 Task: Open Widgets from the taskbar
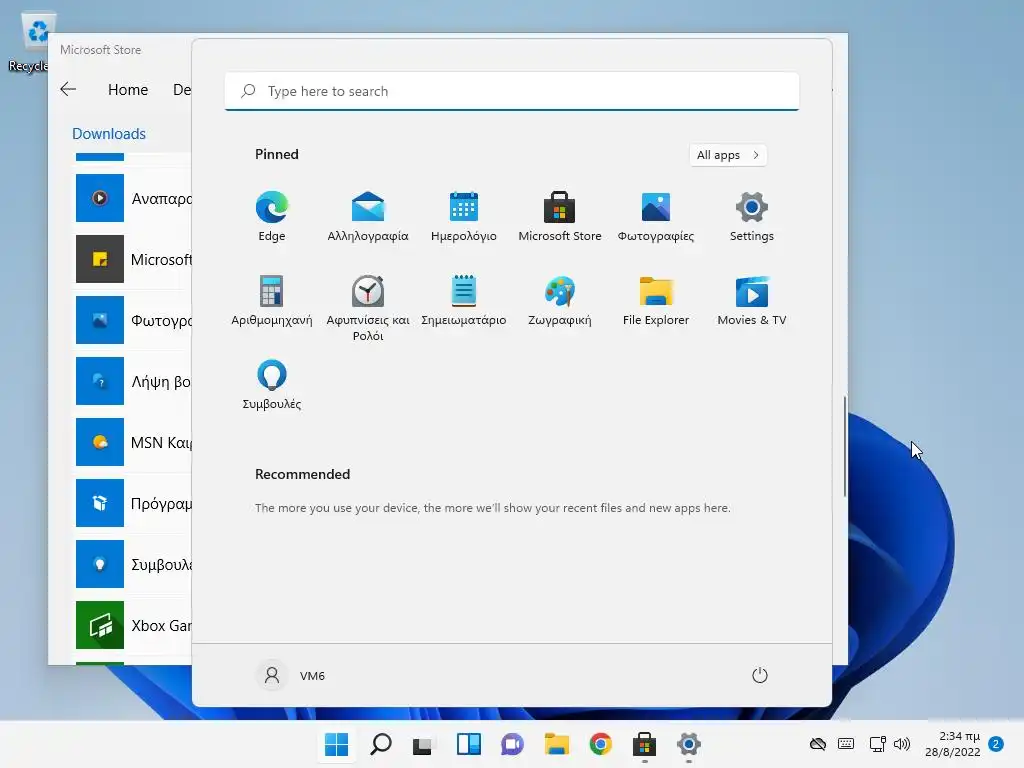pos(468,744)
